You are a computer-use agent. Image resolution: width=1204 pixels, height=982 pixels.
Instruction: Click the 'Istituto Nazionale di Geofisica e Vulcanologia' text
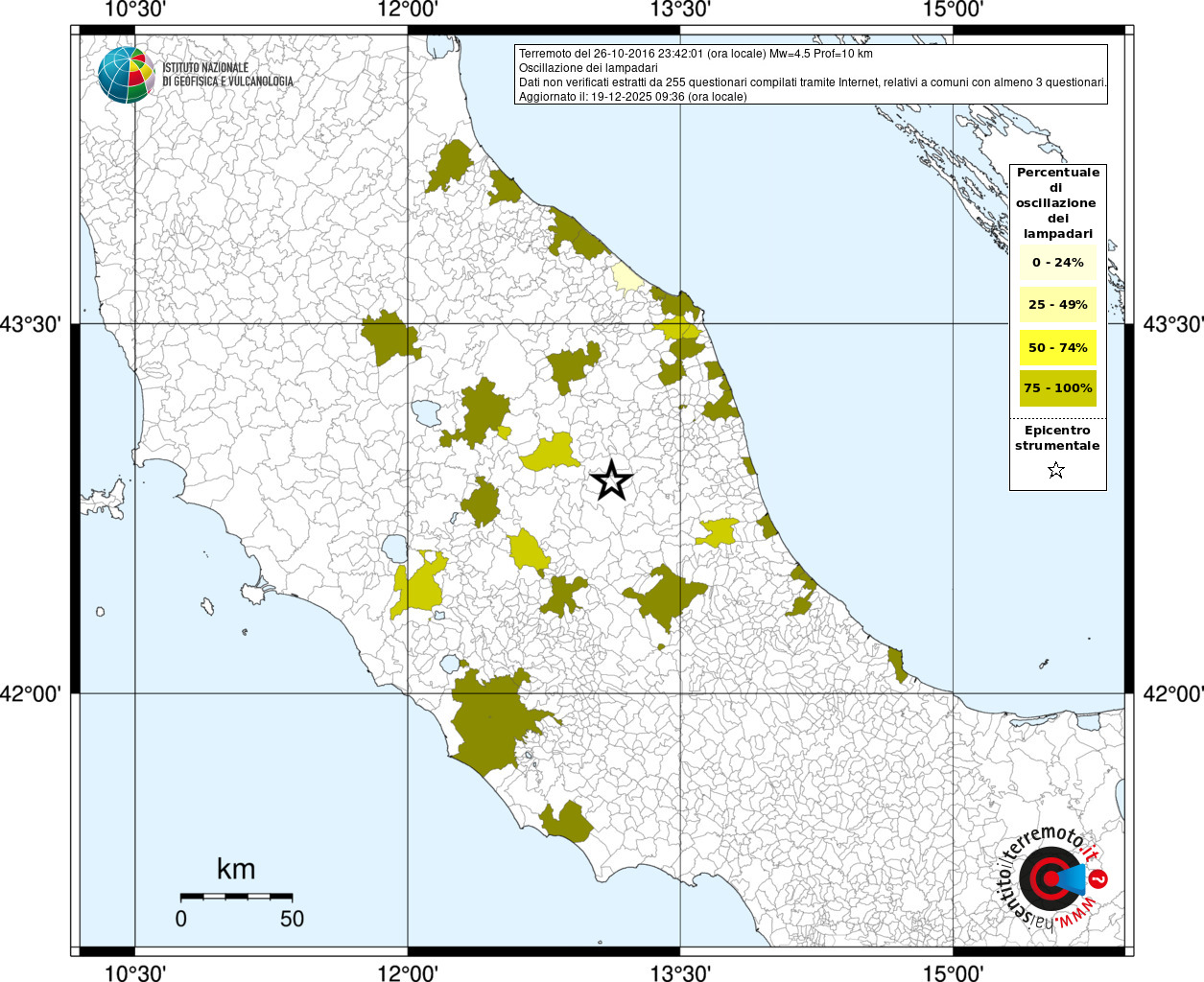coord(227,75)
